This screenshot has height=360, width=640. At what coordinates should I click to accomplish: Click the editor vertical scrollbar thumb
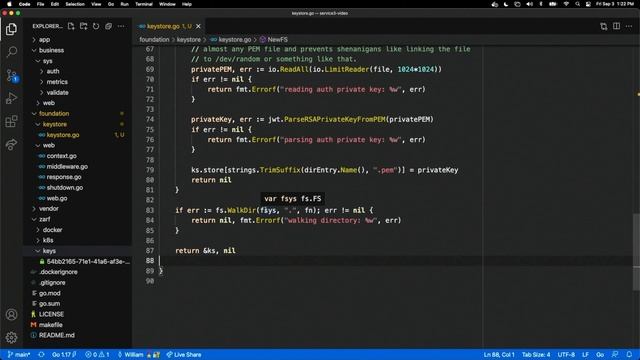[636, 252]
